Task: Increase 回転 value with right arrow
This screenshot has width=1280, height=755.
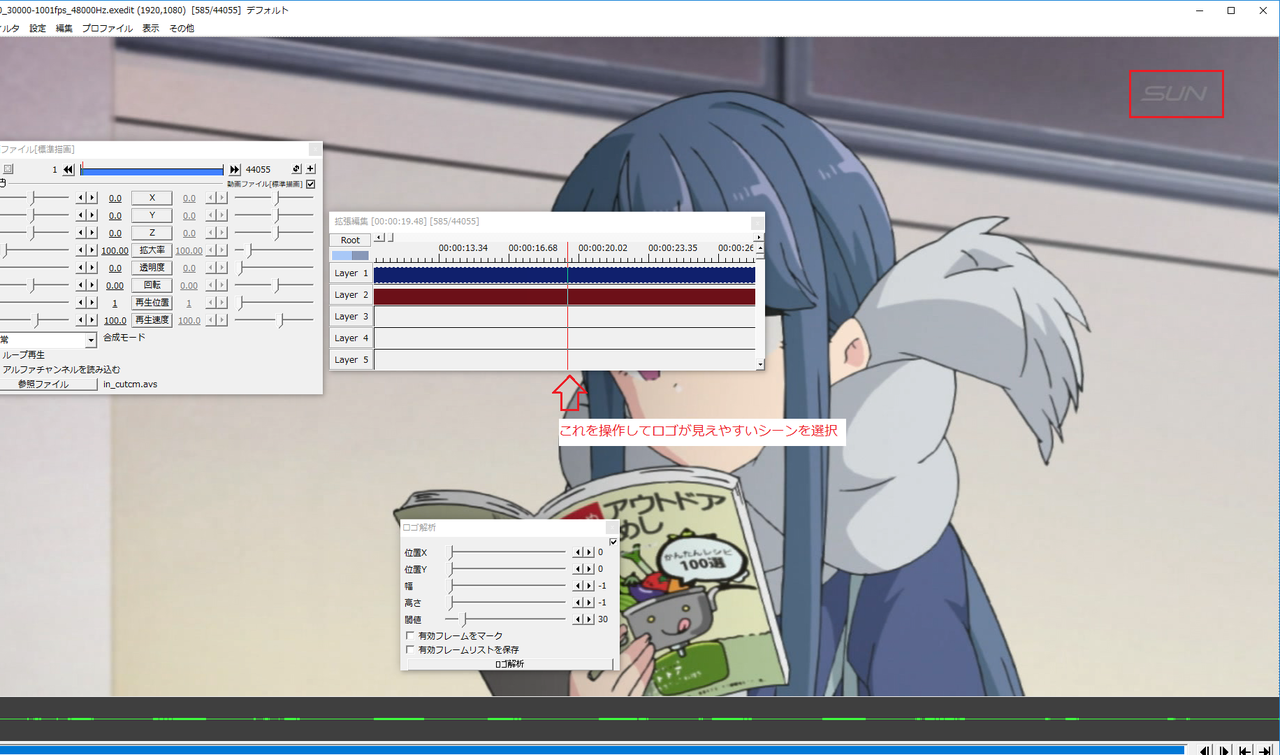Action: [x=92, y=285]
